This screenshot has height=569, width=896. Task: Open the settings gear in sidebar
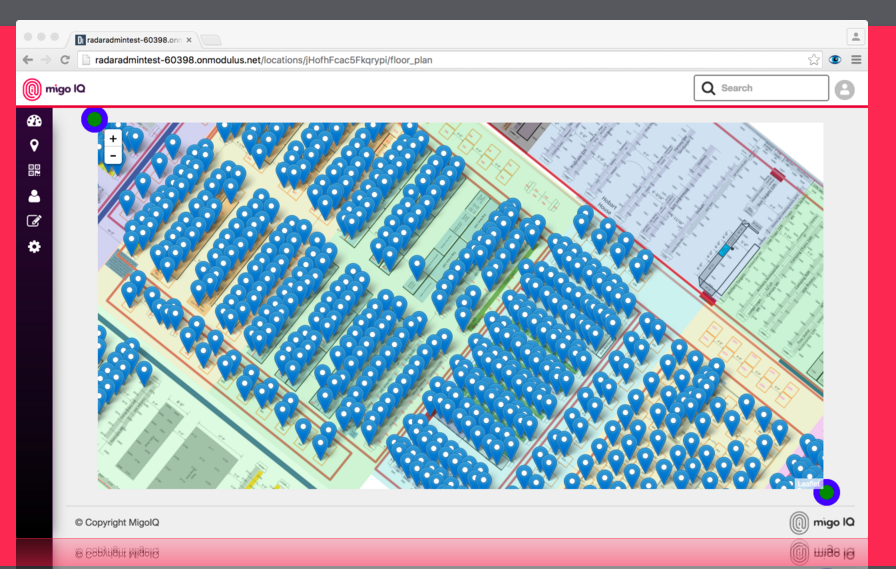point(34,246)
